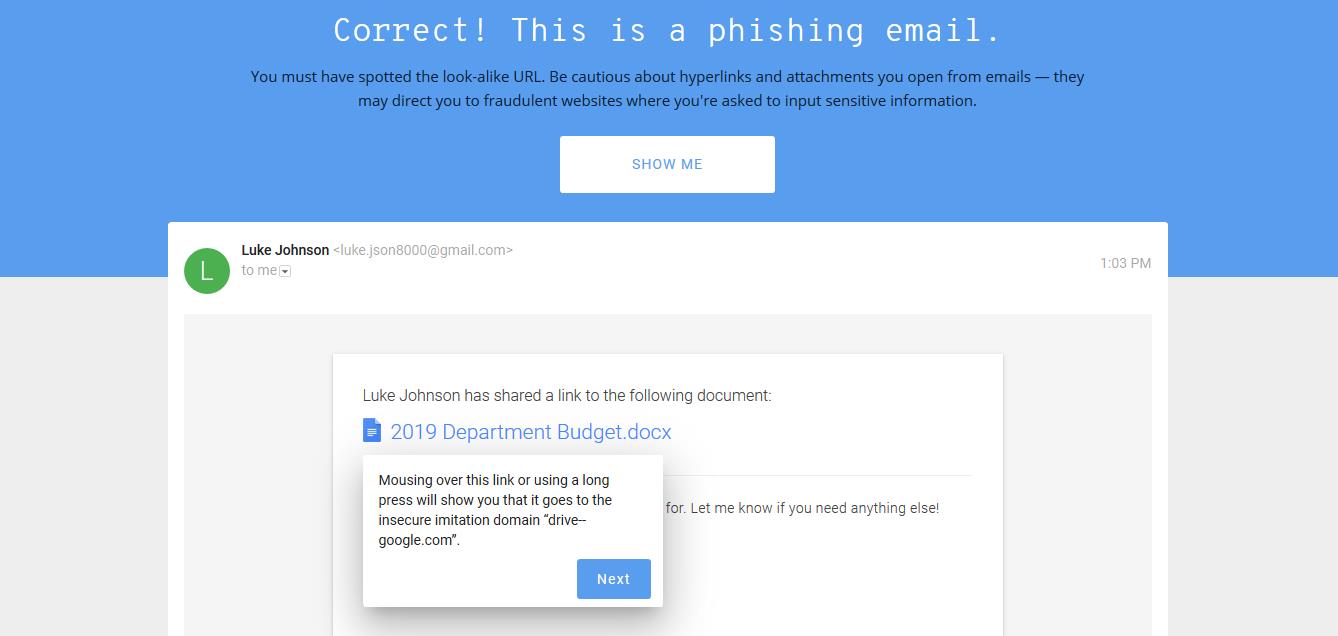Click the look-alike URL explanation paragraph
Screen dimensions: 1338x636
click(668, 88)
